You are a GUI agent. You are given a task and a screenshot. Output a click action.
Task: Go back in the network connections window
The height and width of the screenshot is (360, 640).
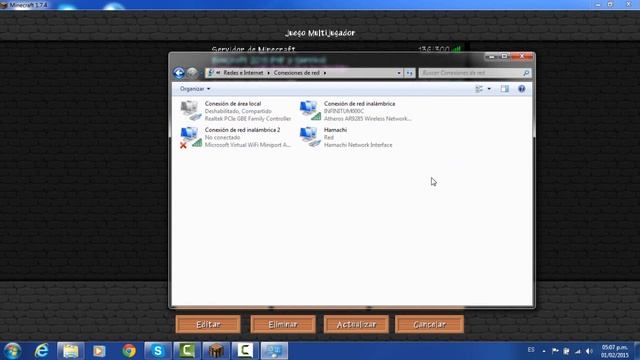tap(179, 73)
